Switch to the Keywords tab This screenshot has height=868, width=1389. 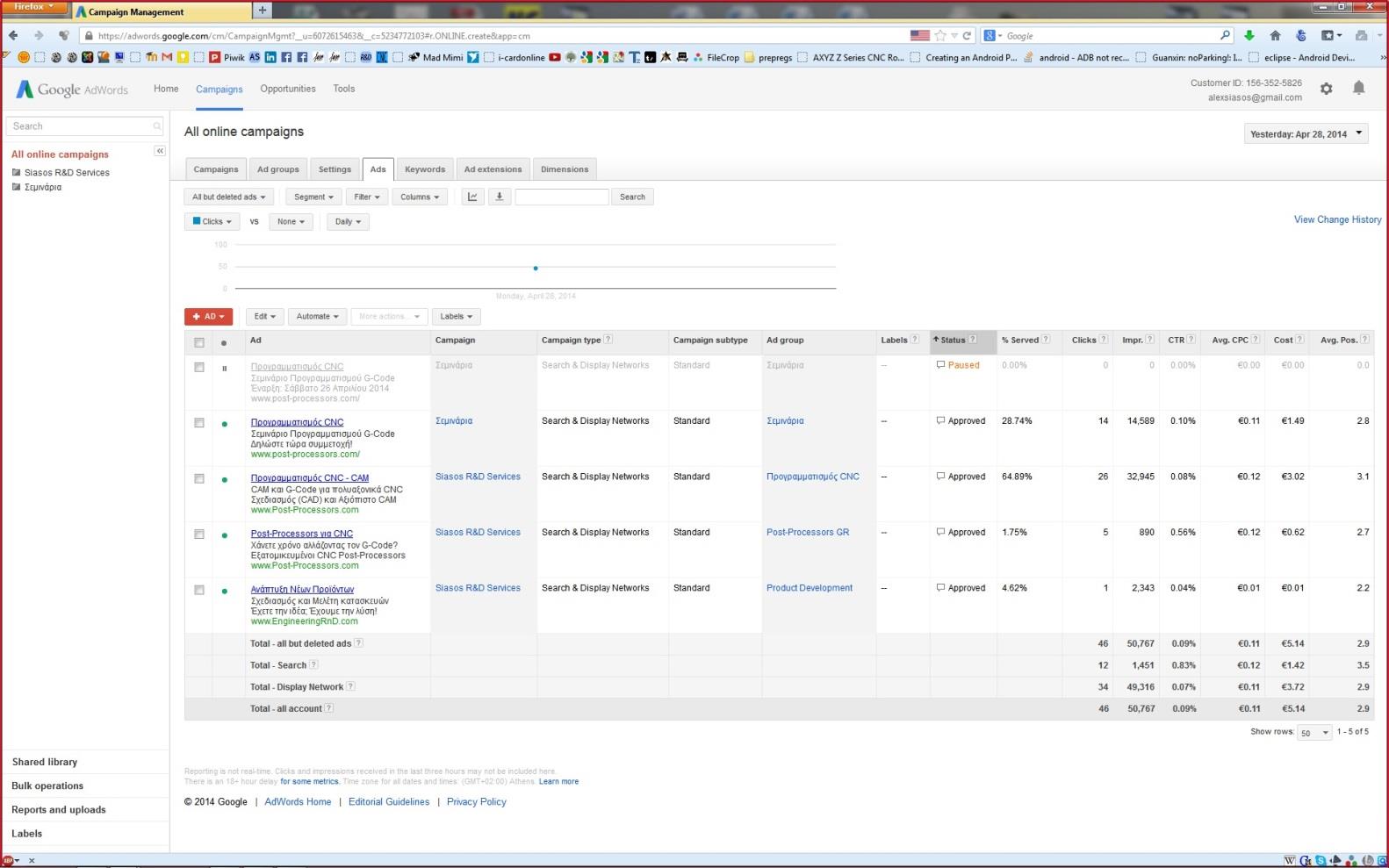point(425,169)
